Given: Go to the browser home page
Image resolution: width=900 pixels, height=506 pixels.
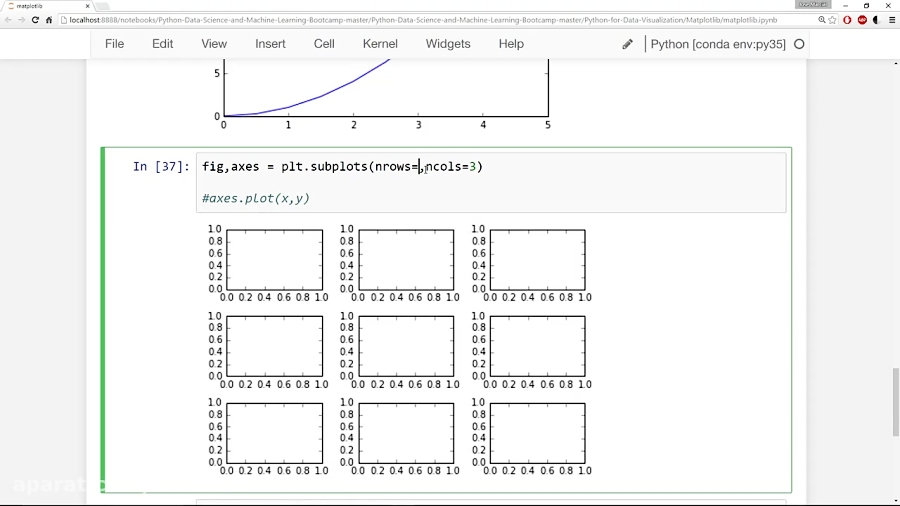Looking at the screenshot, I should point(49,20).
